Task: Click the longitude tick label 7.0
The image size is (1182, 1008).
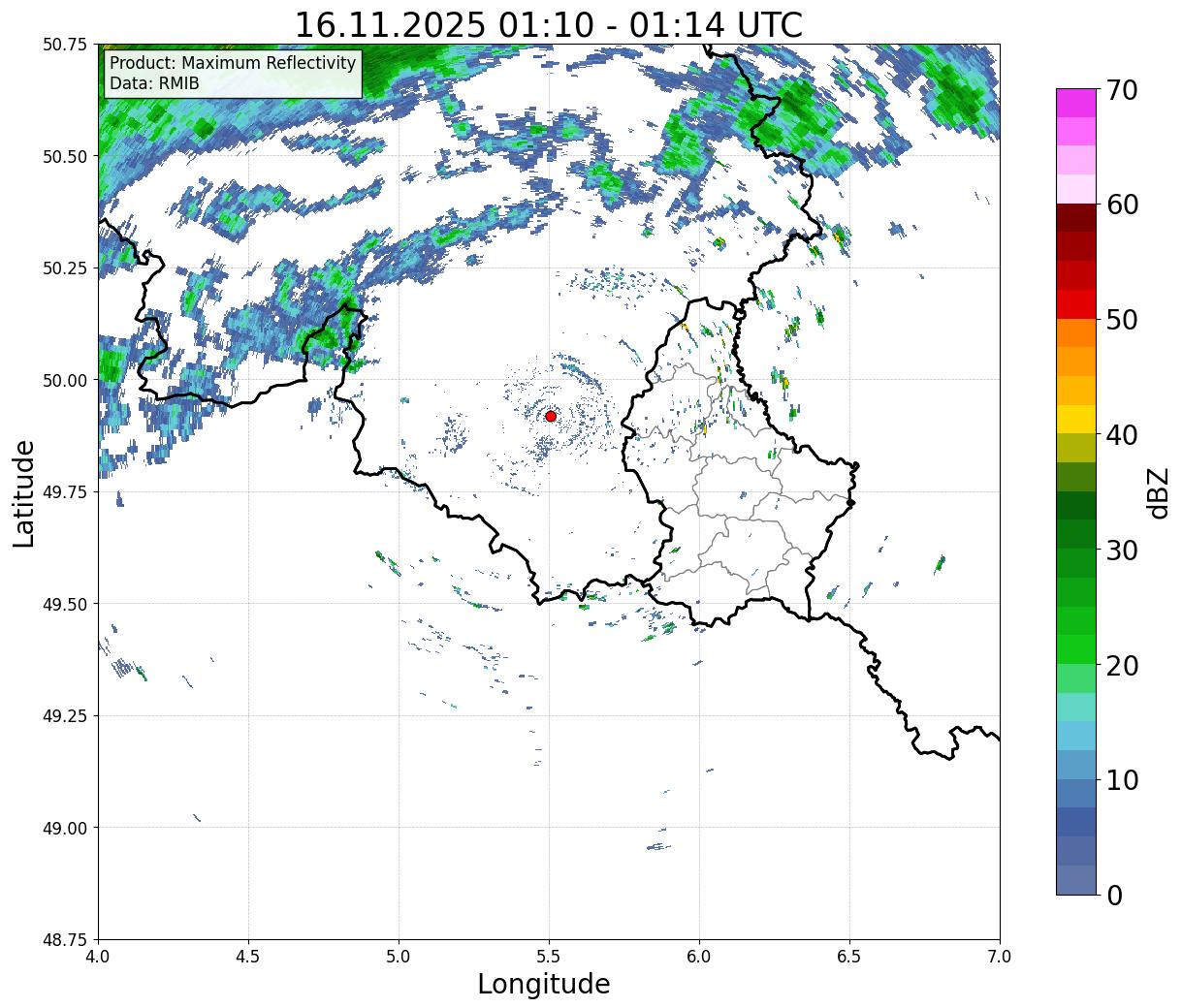Action: pyautogui.click(x=1000, y=956)
